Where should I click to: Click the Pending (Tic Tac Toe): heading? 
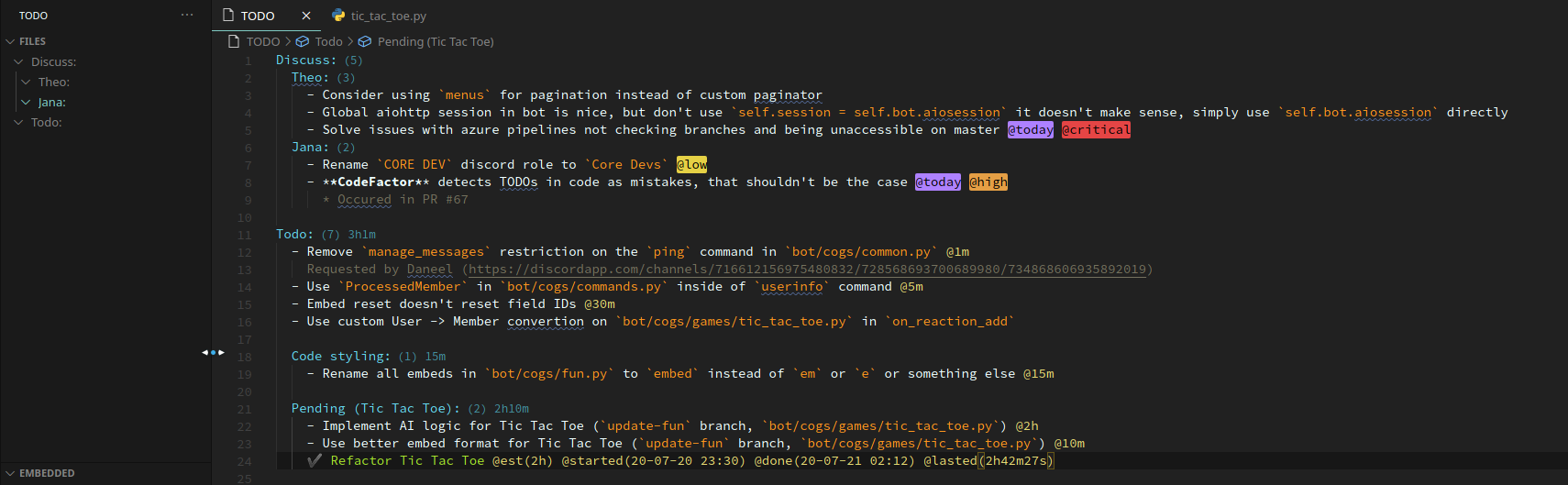pyautogui.click(x=376, y=409)
